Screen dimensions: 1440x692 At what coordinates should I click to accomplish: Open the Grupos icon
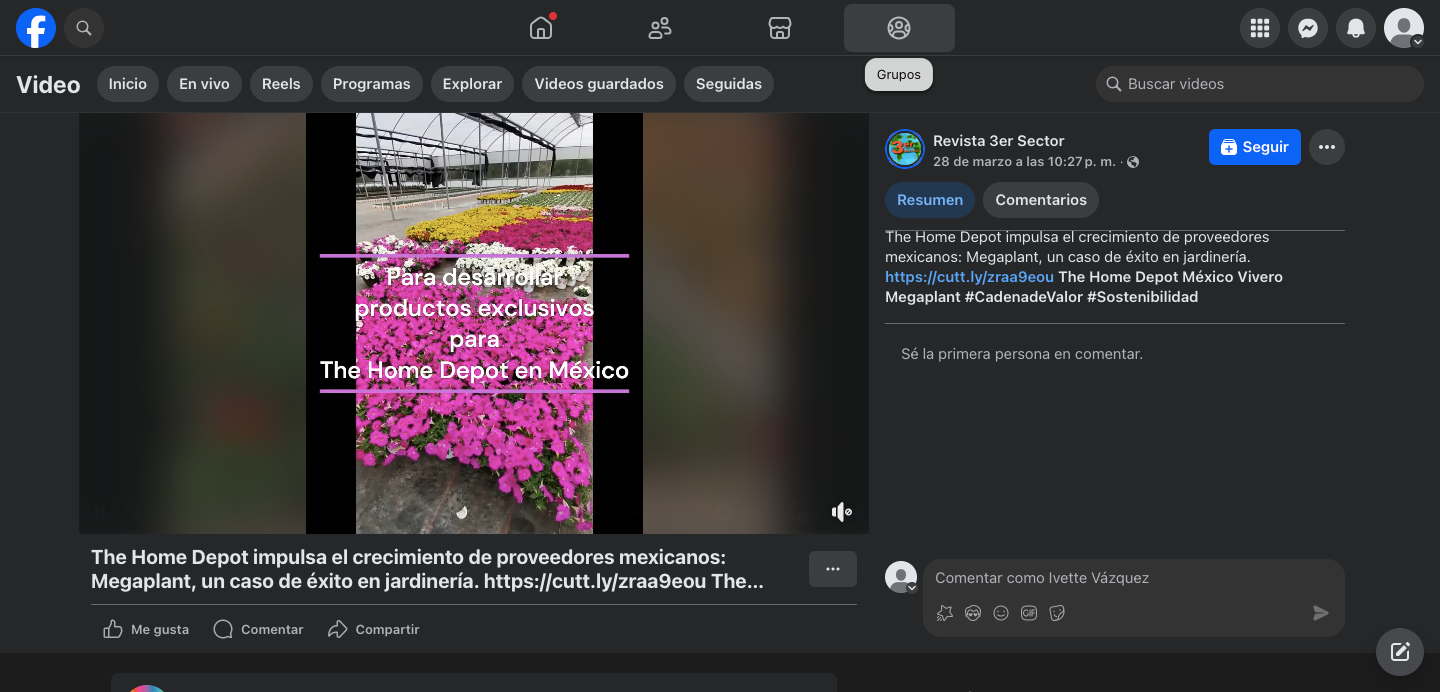(899, 28)
